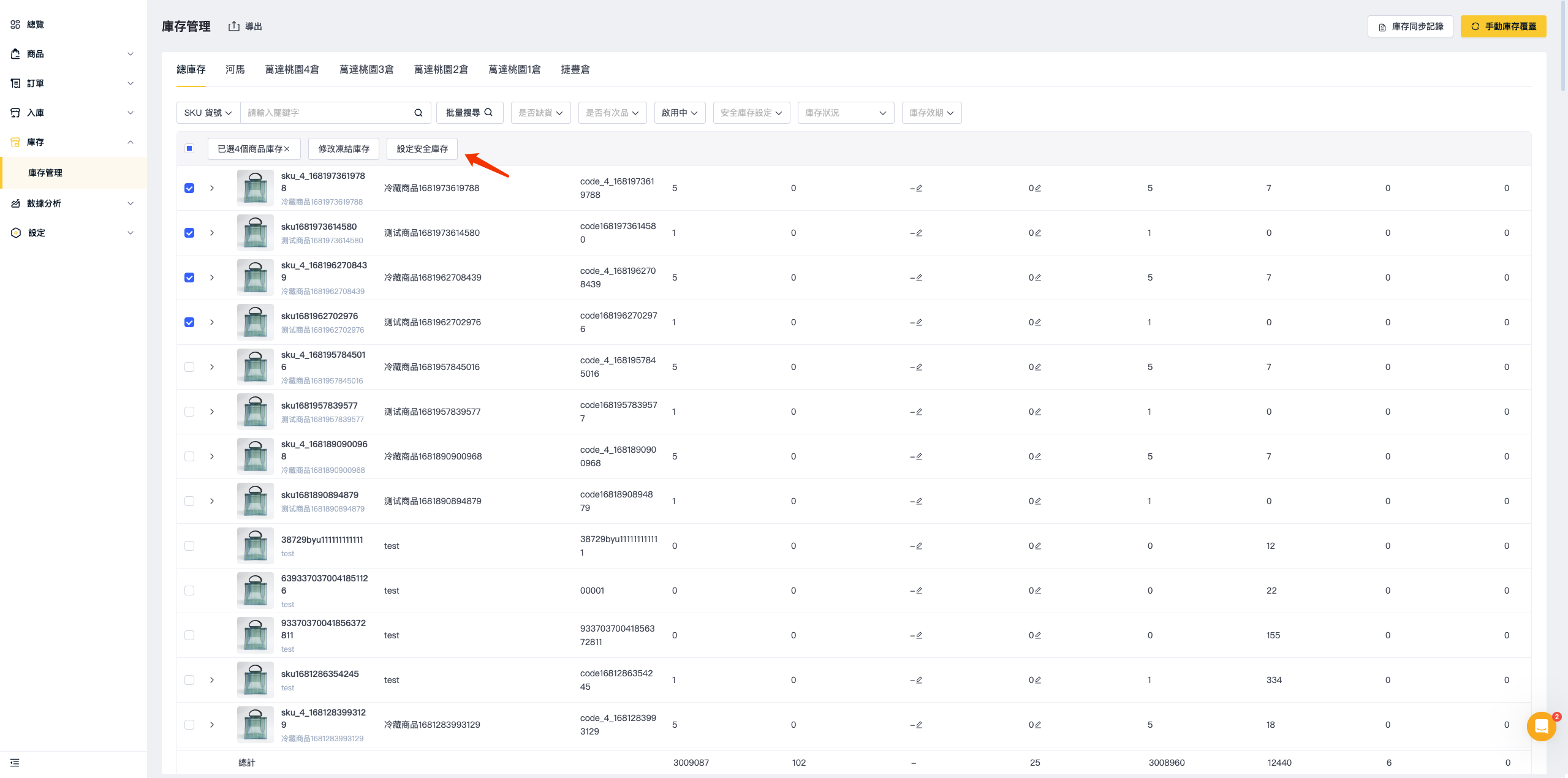Open the orange chat support bubble
Viewport: 1568px width, 778px height.
click(1541, 727)
